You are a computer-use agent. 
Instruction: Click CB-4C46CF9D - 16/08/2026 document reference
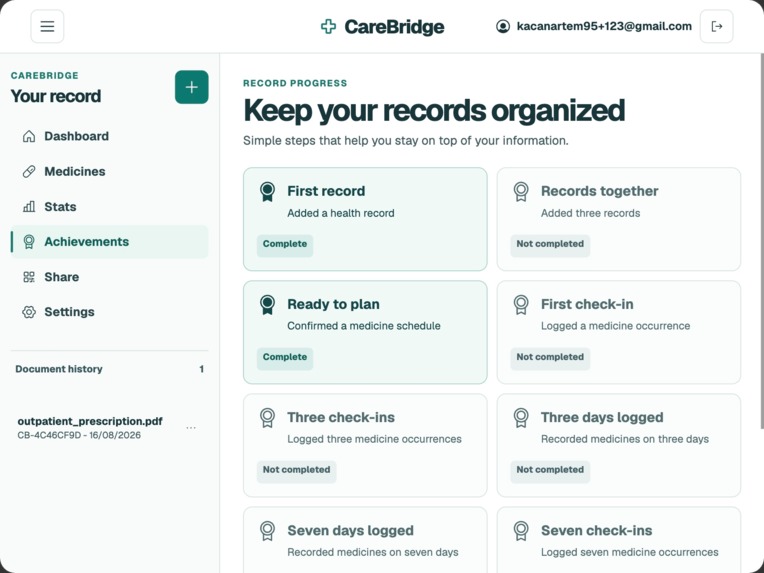[x=79, y=435]
